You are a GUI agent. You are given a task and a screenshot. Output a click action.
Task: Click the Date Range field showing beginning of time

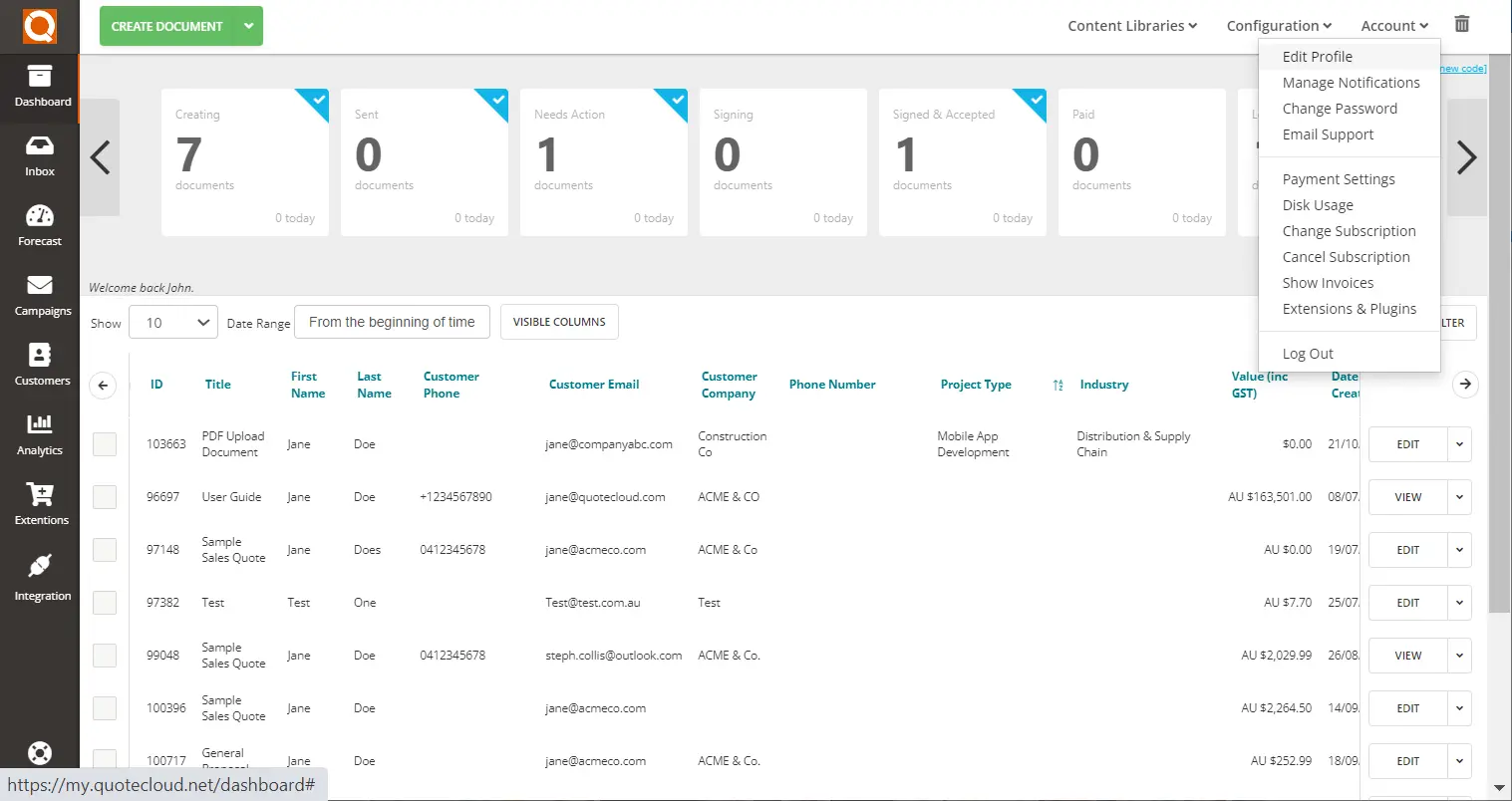[x=392, y=322]
